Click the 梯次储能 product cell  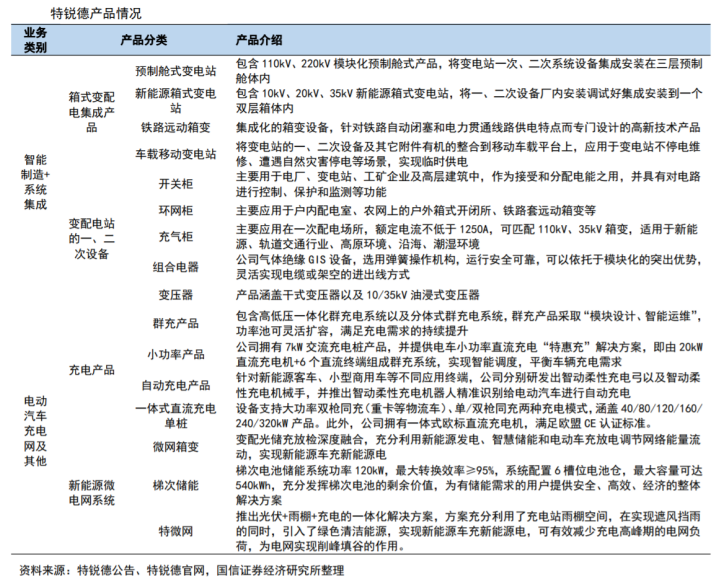coord(175,484)
